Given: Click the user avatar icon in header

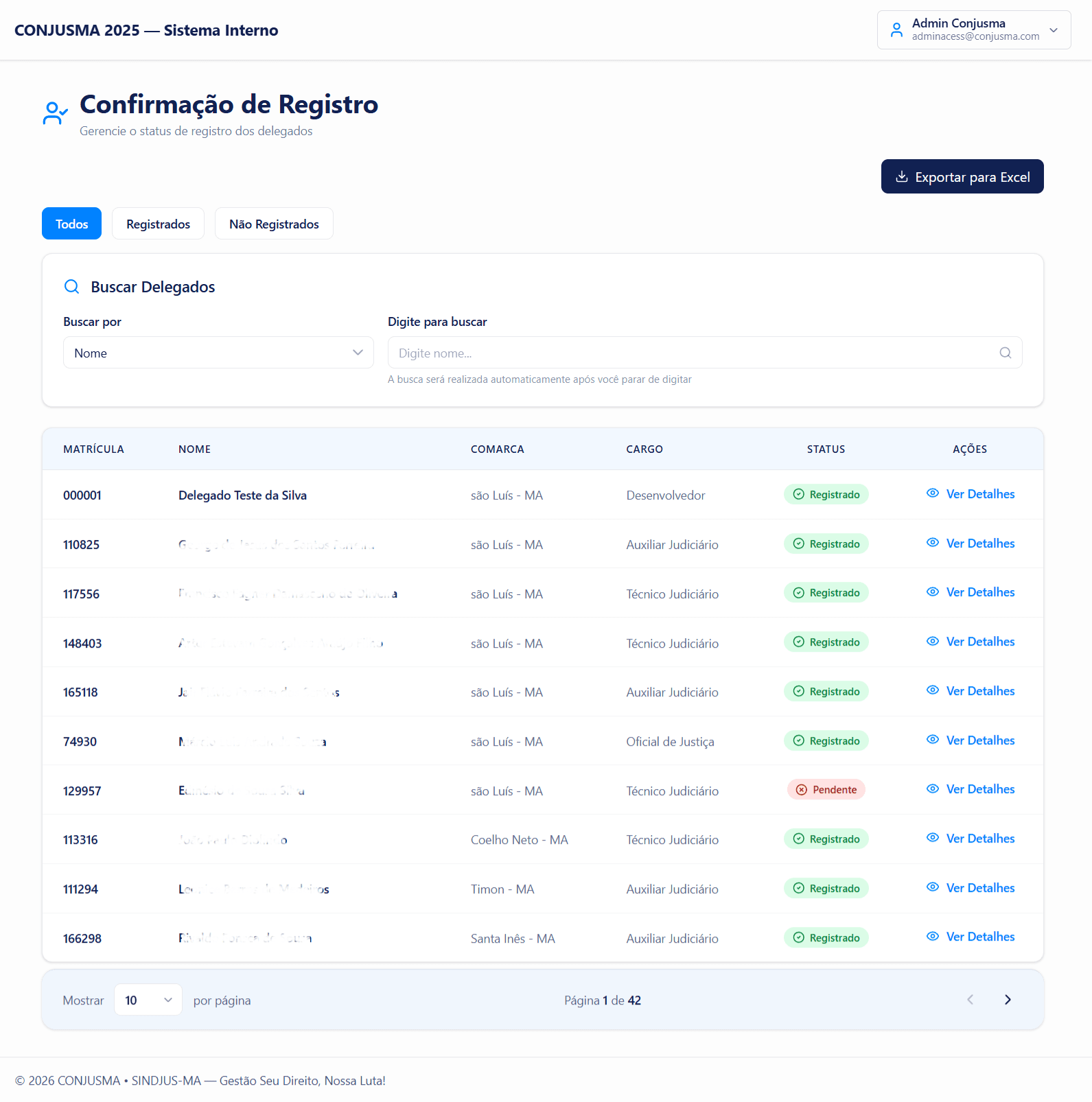Looking at the screenshot, I should coord(896,30).
